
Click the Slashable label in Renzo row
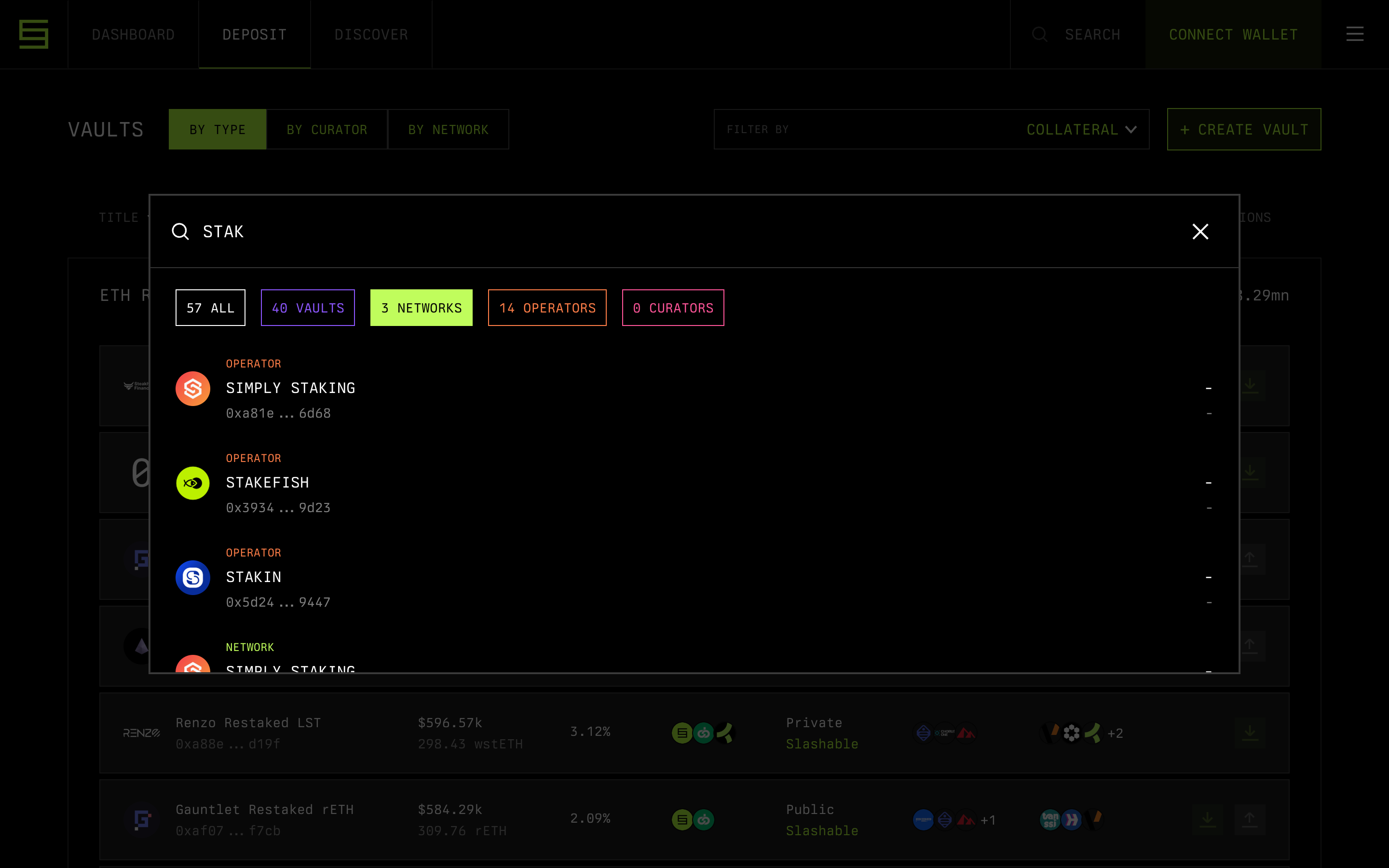coord(822,744)
